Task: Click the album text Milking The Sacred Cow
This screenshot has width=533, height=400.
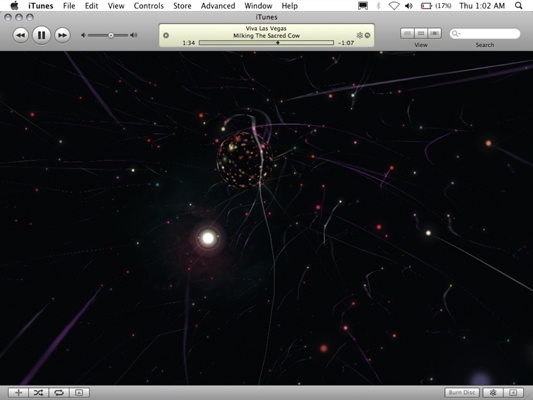Action: (266, 35)
